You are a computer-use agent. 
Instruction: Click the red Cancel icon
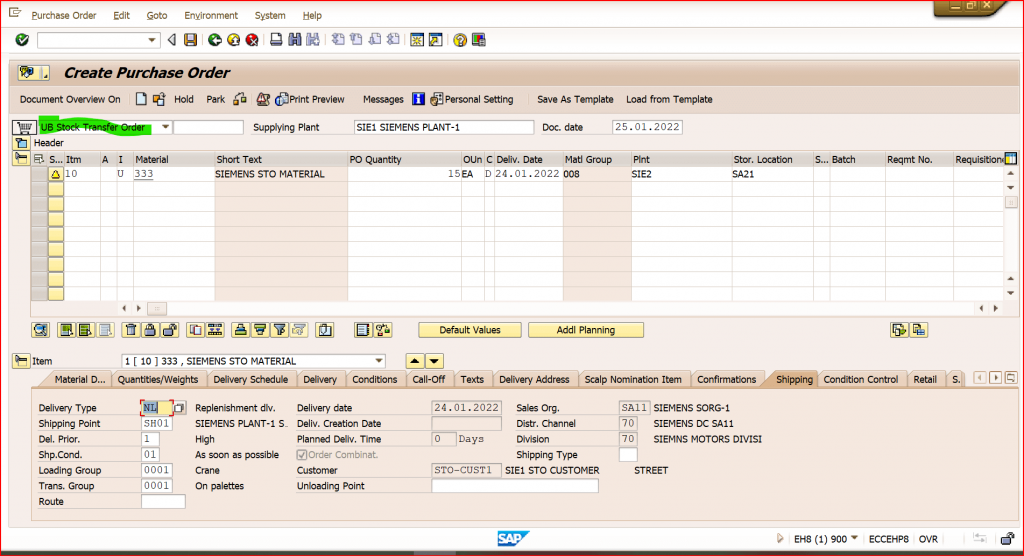pos(252,40)
